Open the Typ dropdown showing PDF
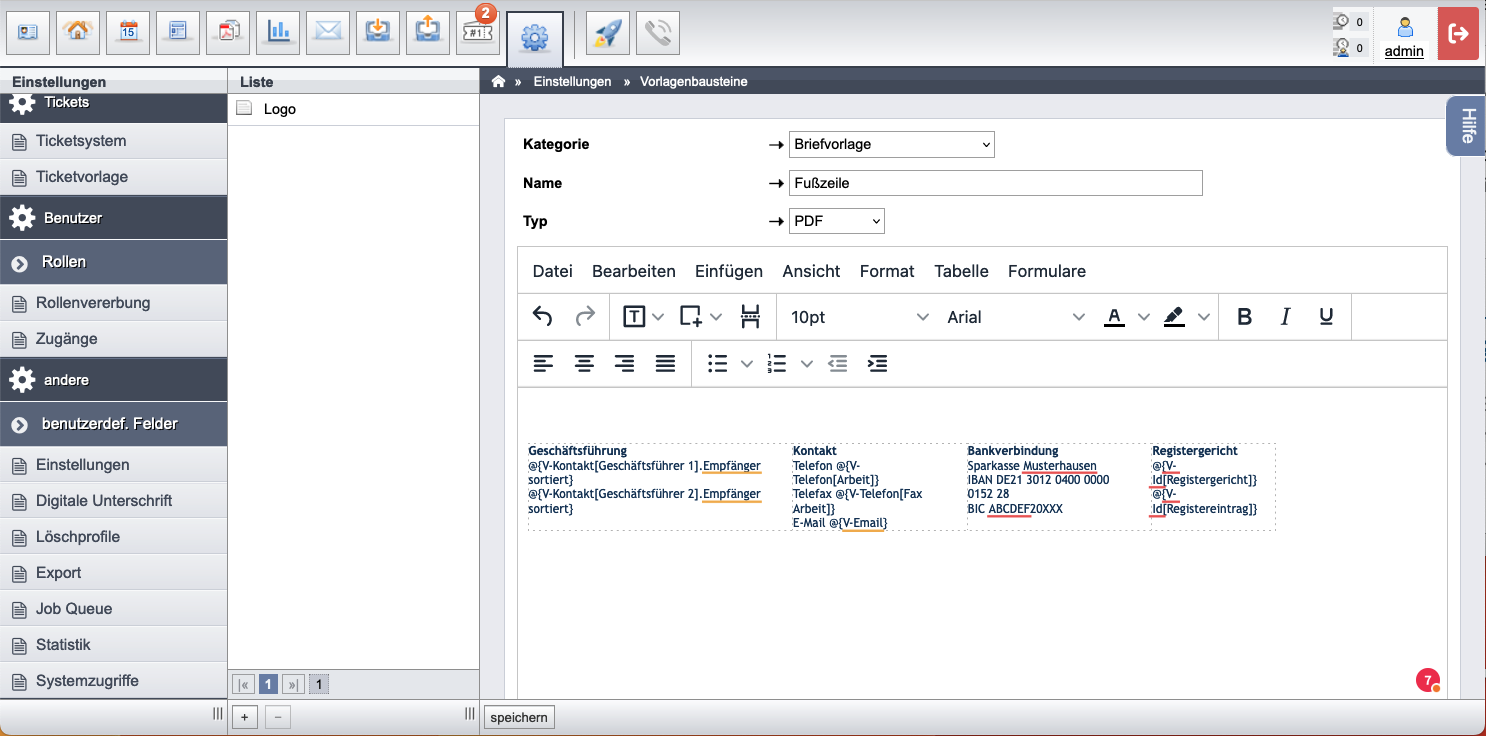Image resolution: width=1486 pixels, height=736 pixels. (837, 221)
